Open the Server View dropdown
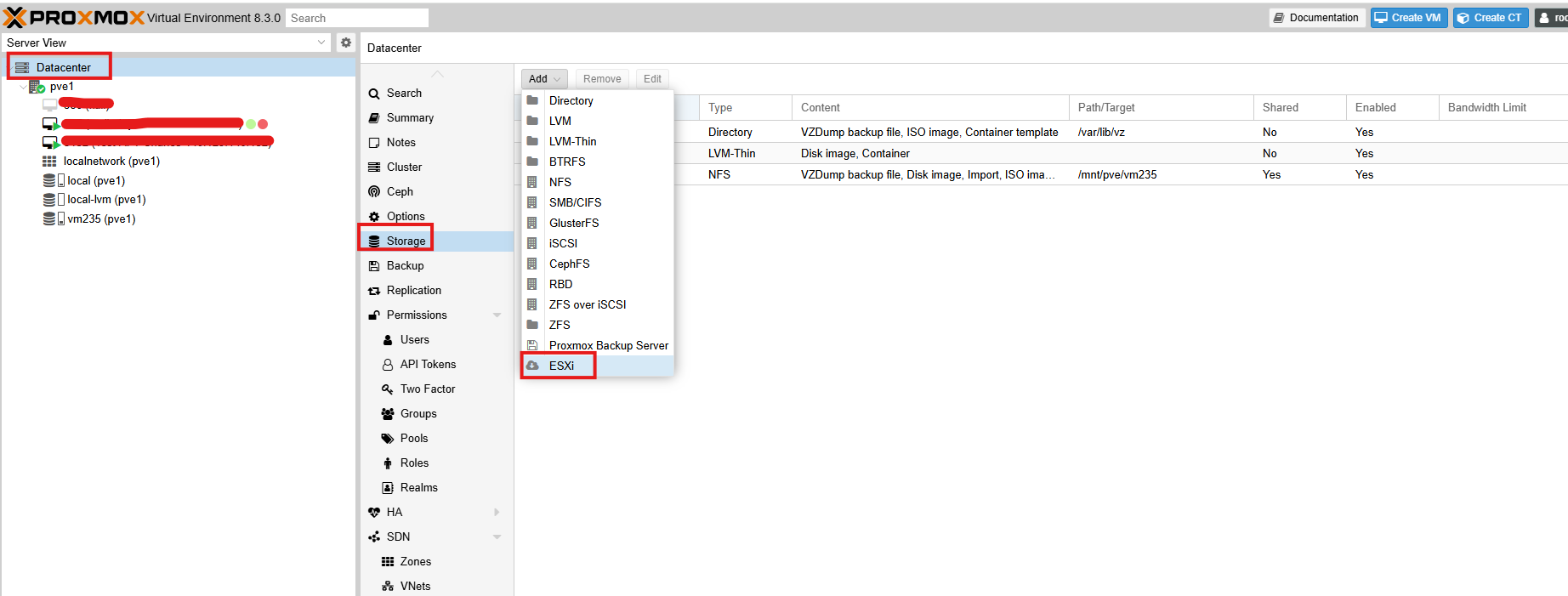This screenshot has width=1568, height=596. pyautogui.click(x=321, y=43)
